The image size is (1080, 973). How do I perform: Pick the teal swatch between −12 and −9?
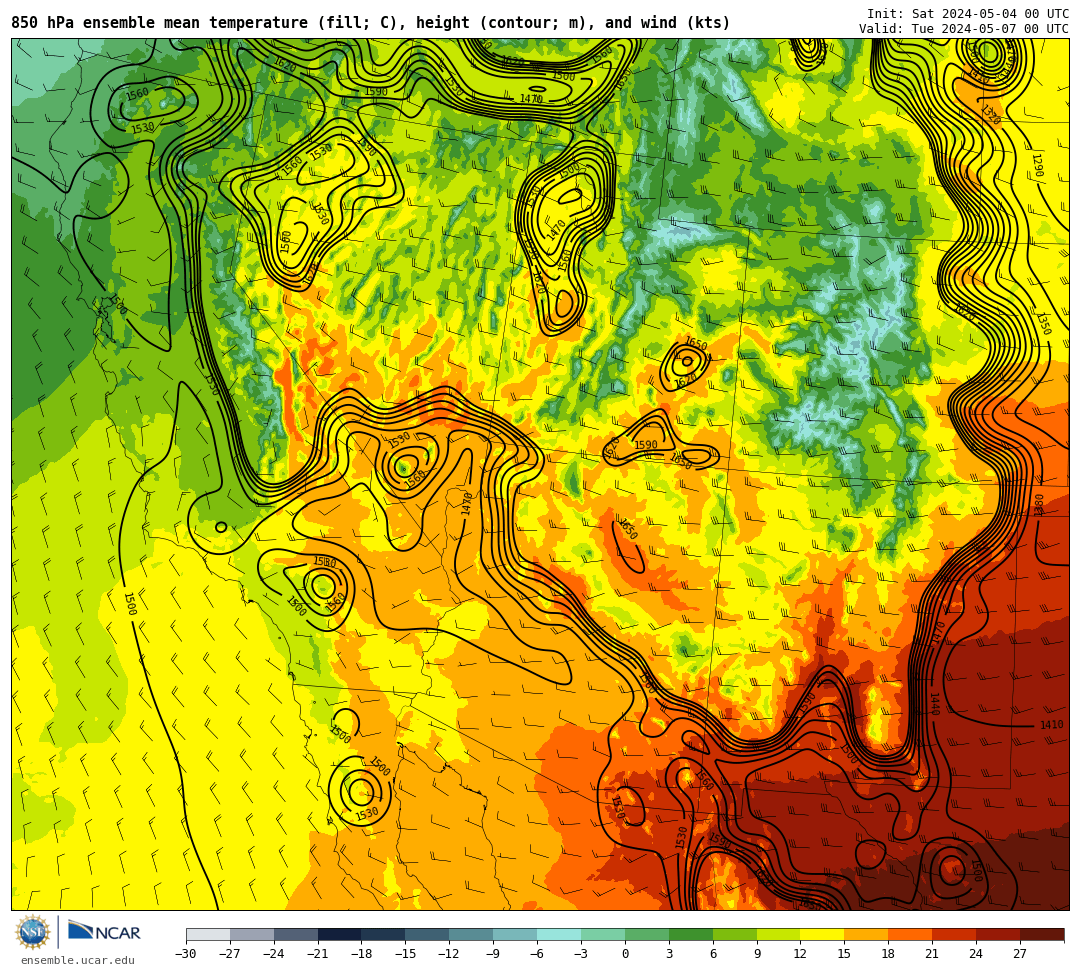point(472,934)
